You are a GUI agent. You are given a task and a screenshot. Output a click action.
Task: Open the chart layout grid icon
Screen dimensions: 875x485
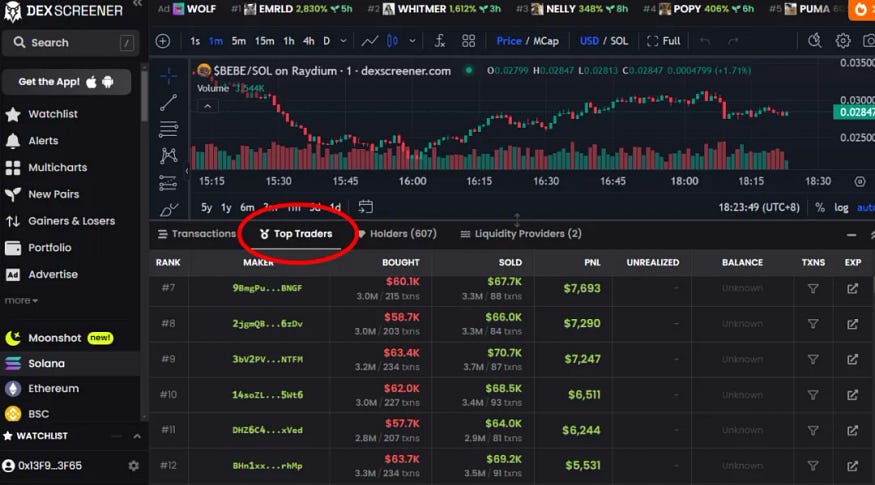point(469,41)
